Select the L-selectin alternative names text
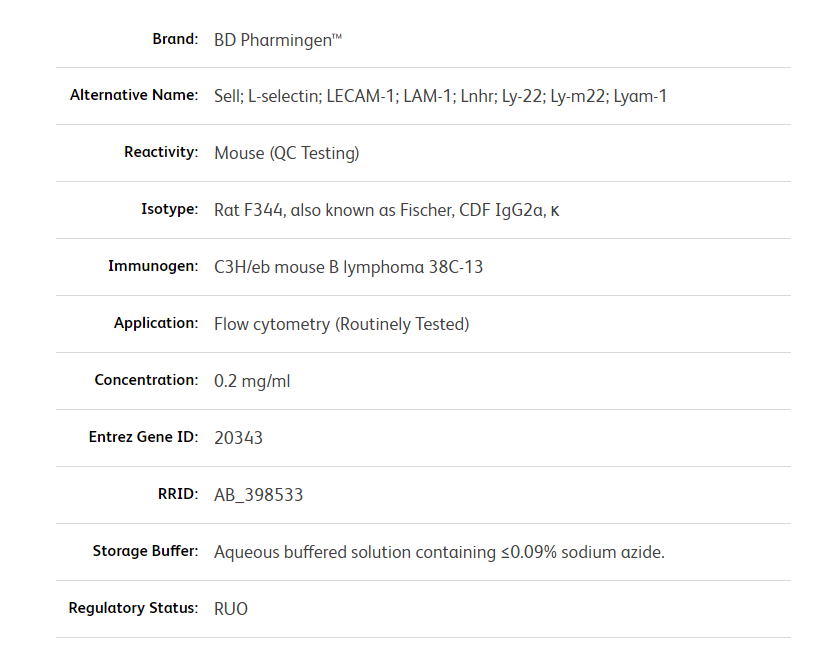This screenshot has height=650, width=834. pyautogui.click(x=440, y=97)
